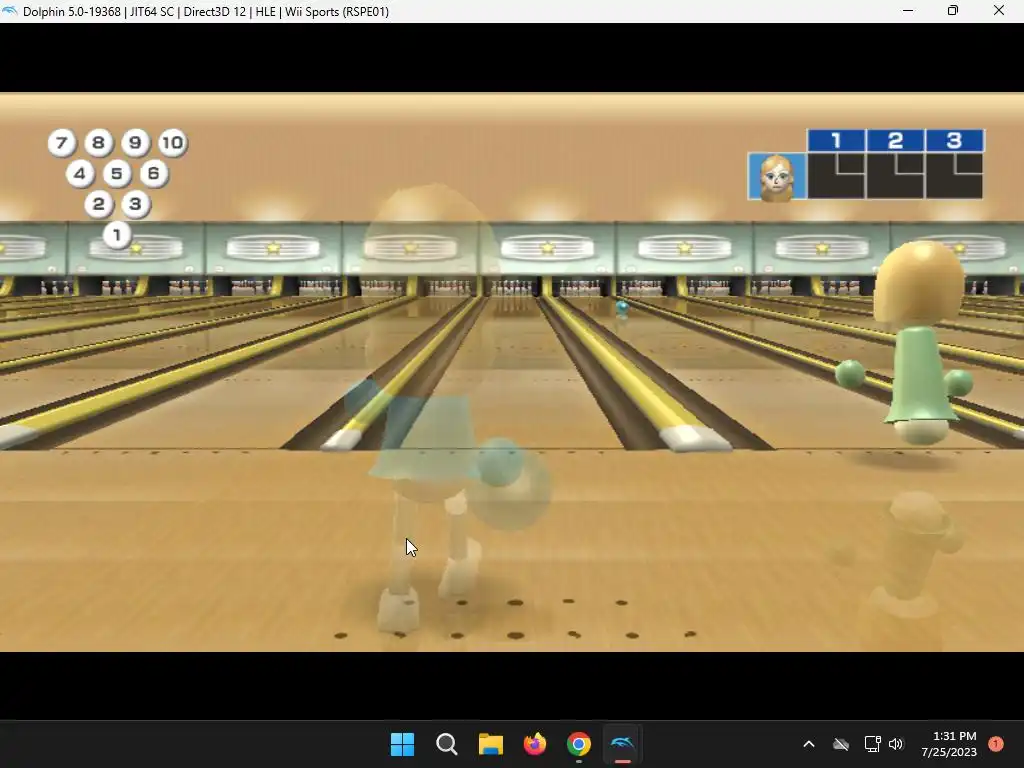This screenshot has height=768, width=1024.
Task: Click the teal bowling ball on far lane
Action: click(622, 307)
